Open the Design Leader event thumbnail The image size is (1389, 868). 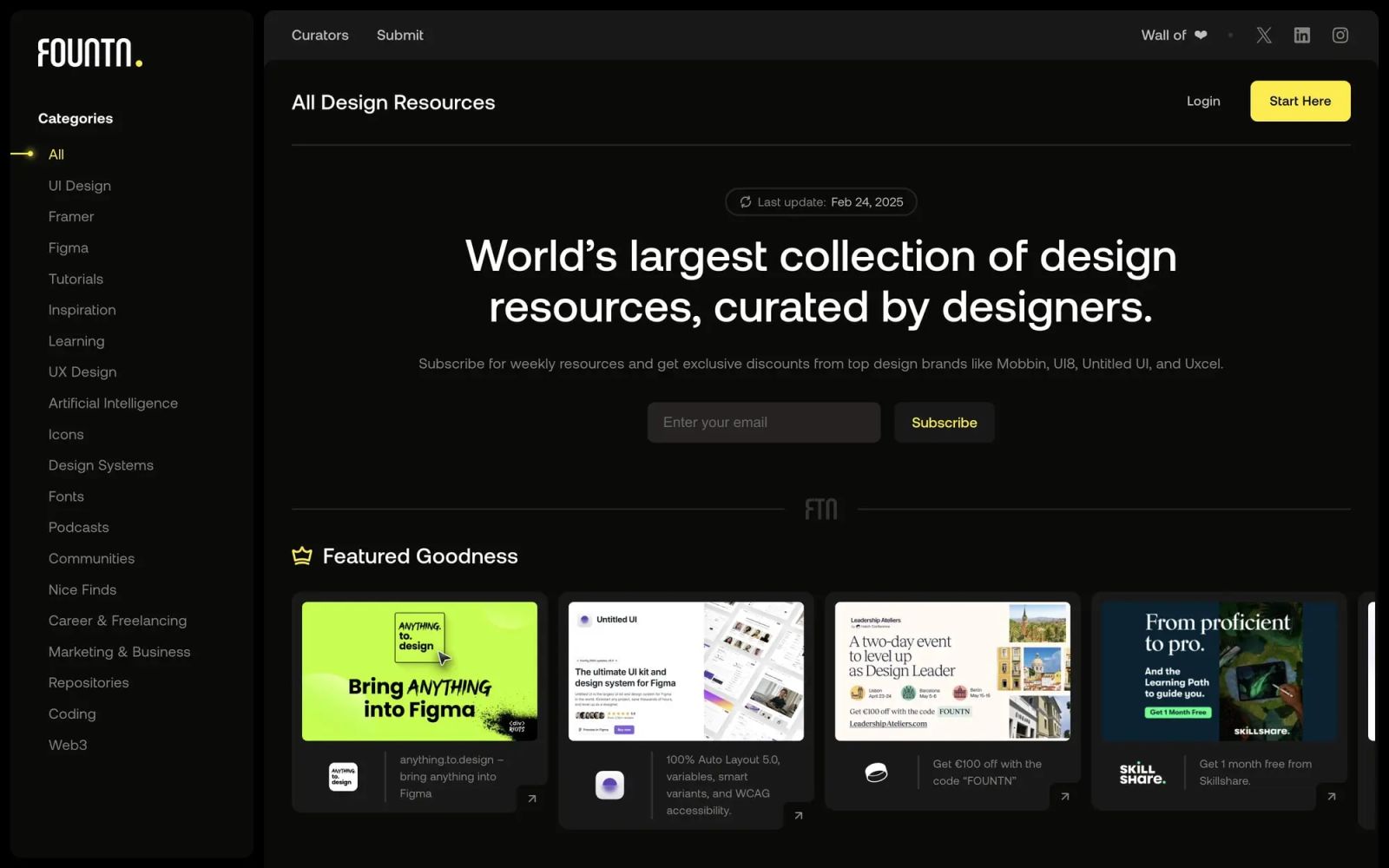tap(952, 671)
